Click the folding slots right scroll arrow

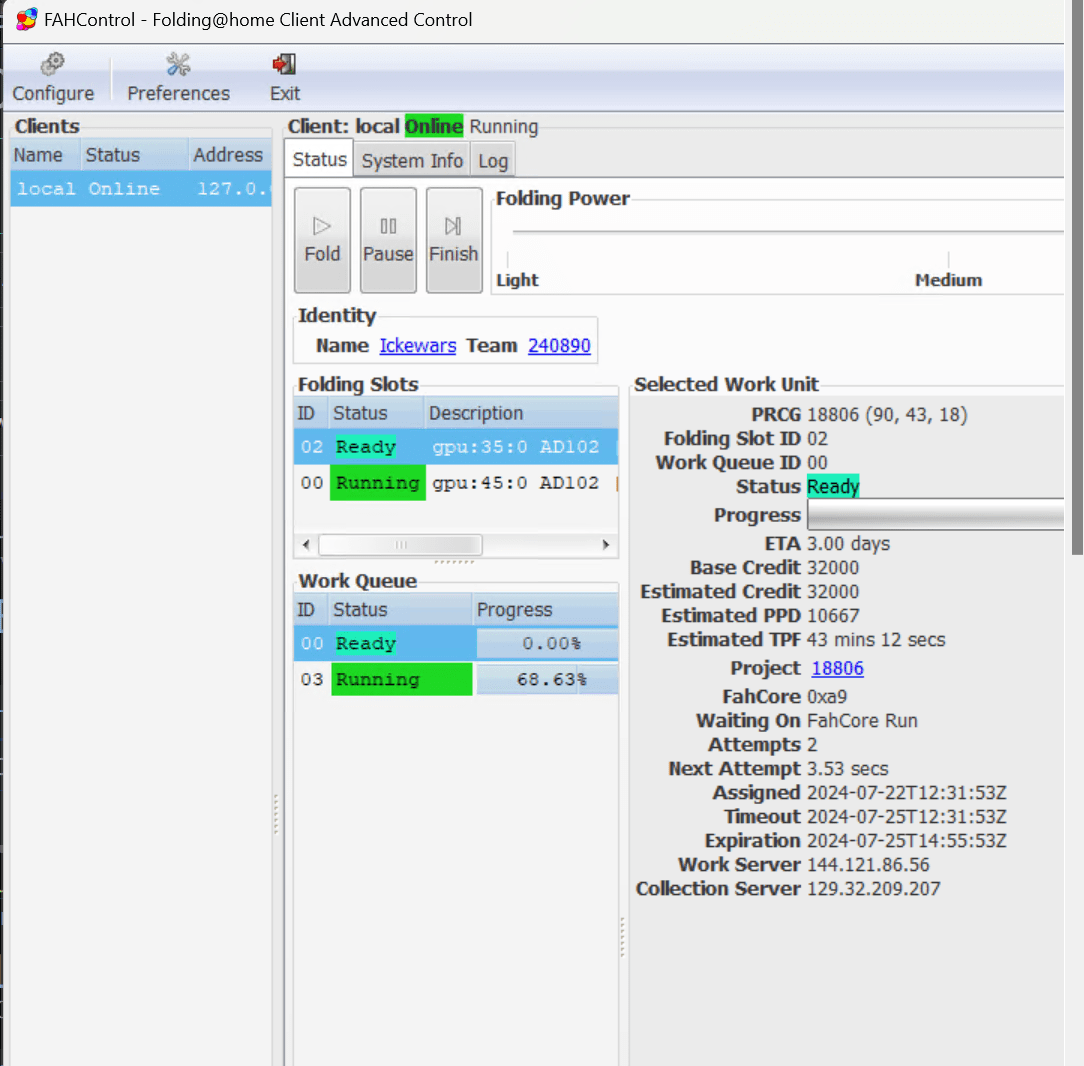[x=606, y=545]
